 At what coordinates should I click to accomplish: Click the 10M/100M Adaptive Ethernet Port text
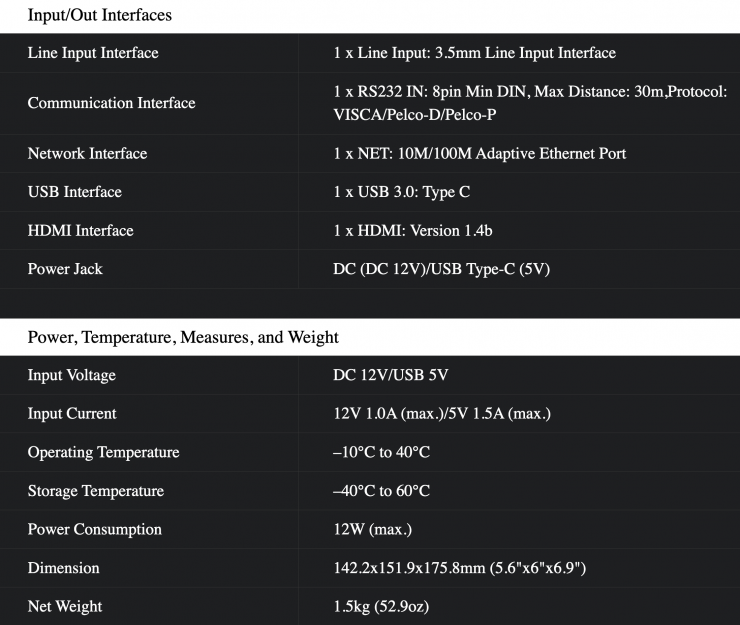coord(479,154)
